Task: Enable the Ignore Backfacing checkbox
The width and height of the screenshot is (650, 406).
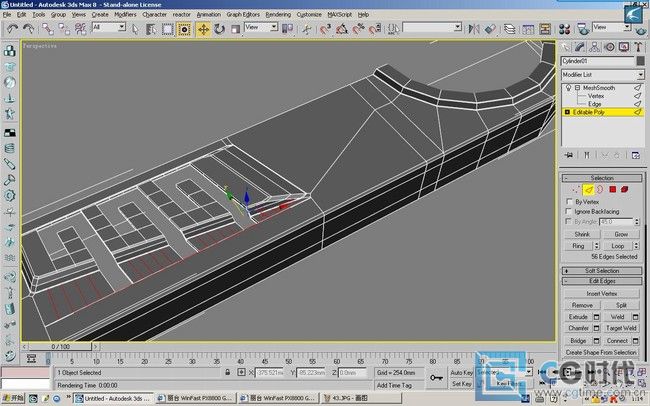Action: [x=569, y=212]
